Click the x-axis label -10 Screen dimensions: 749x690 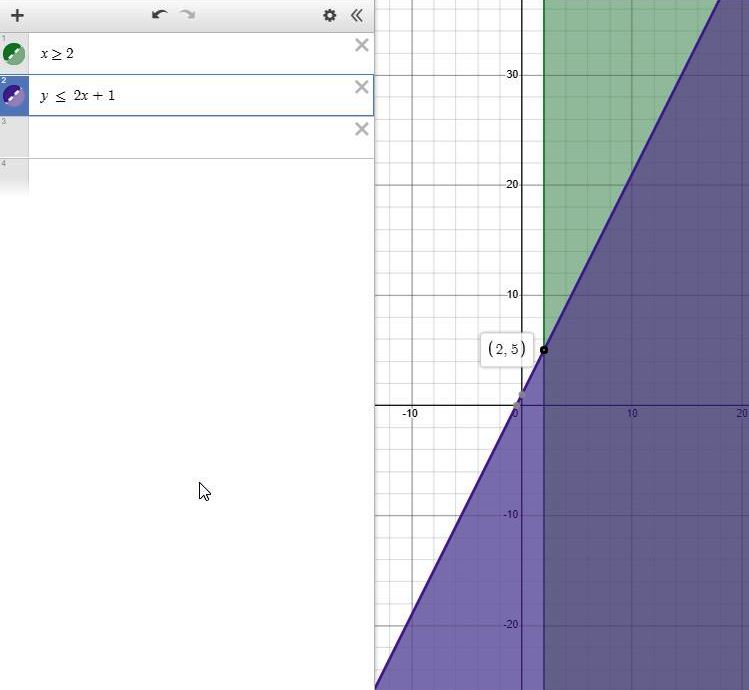410,413
